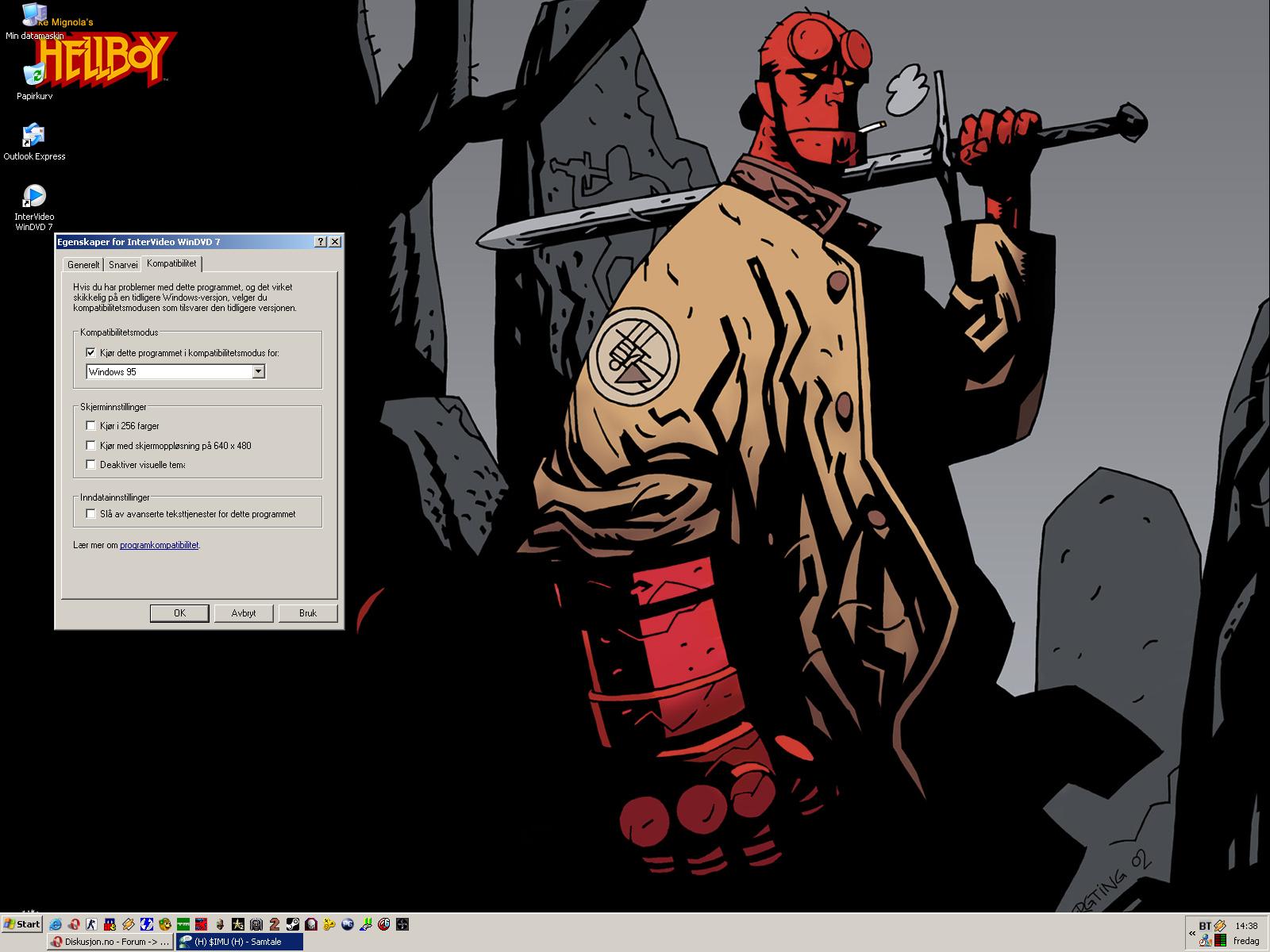Uncheck Kjør dette programmet i kompatibilitetsmodus

click(90, 352)
